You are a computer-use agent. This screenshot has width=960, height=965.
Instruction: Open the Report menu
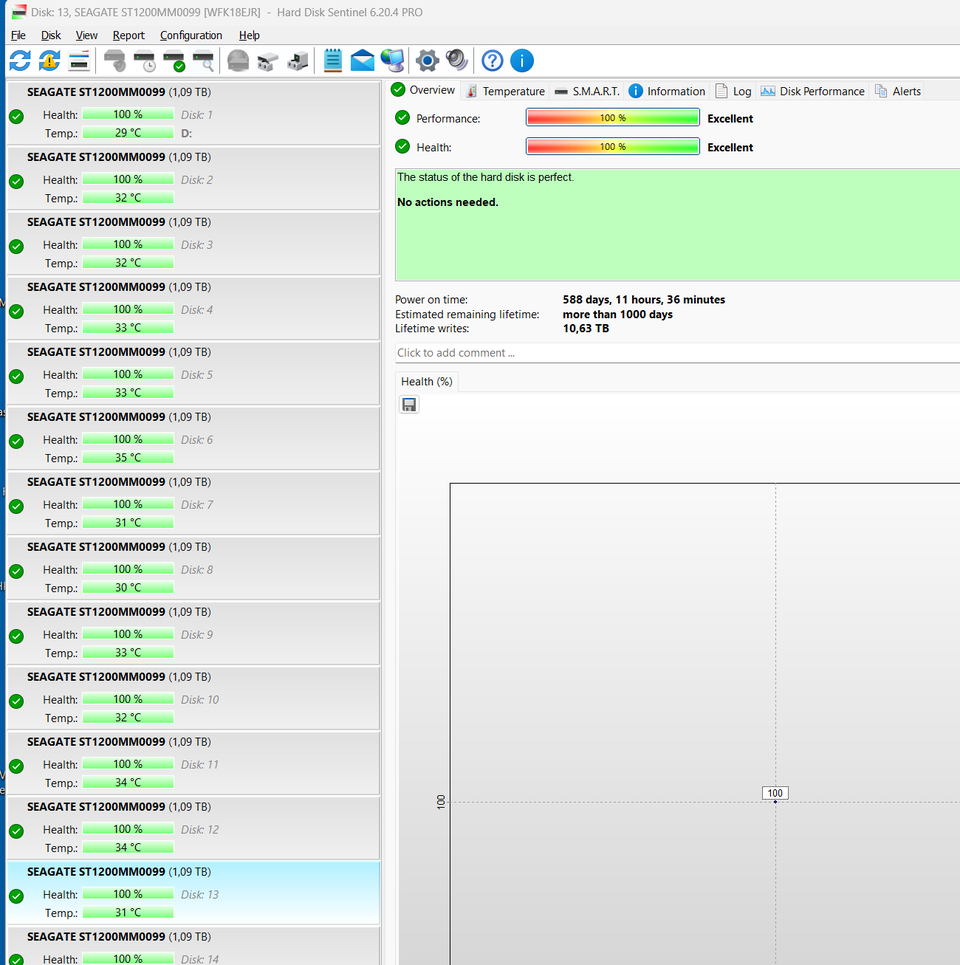coord(128,35)
